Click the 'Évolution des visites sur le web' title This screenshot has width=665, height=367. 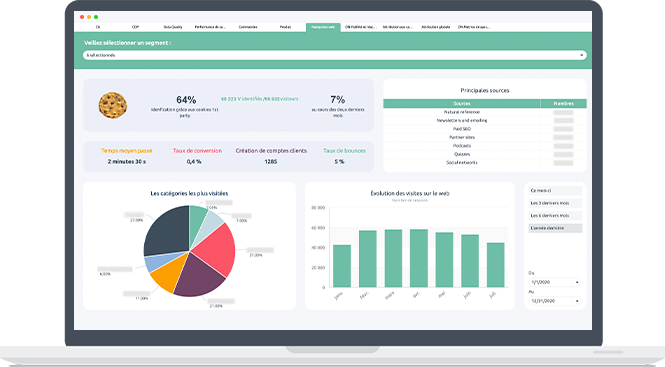(x=410, y=193)
